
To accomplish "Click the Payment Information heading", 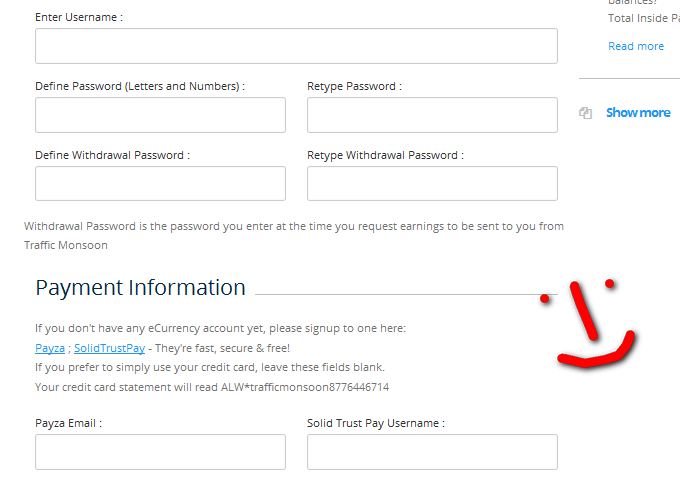I will (x=140, y=288).
